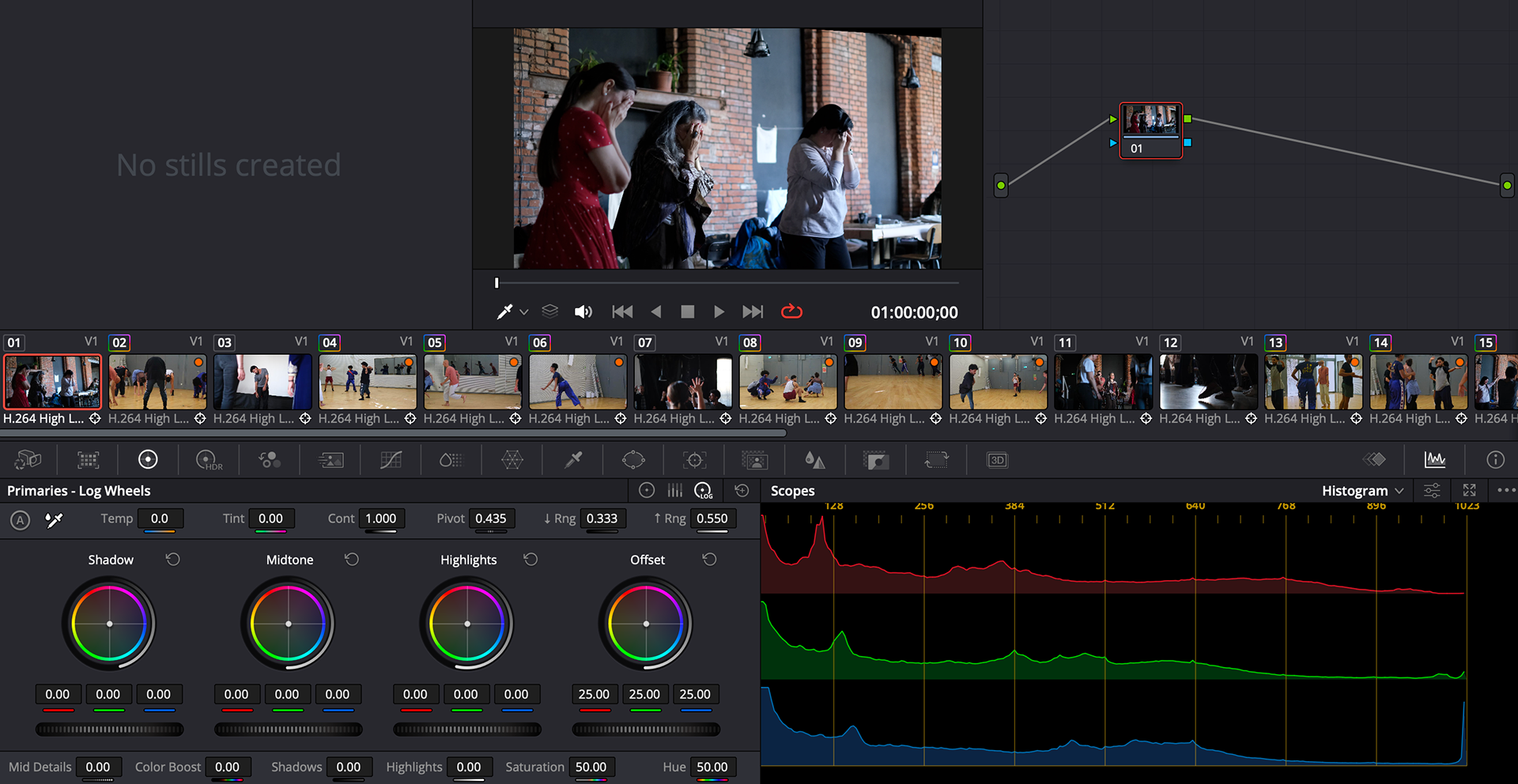Click the Tint value field
This screenshot has height=784, width=1518.
(x=271, y=518)
